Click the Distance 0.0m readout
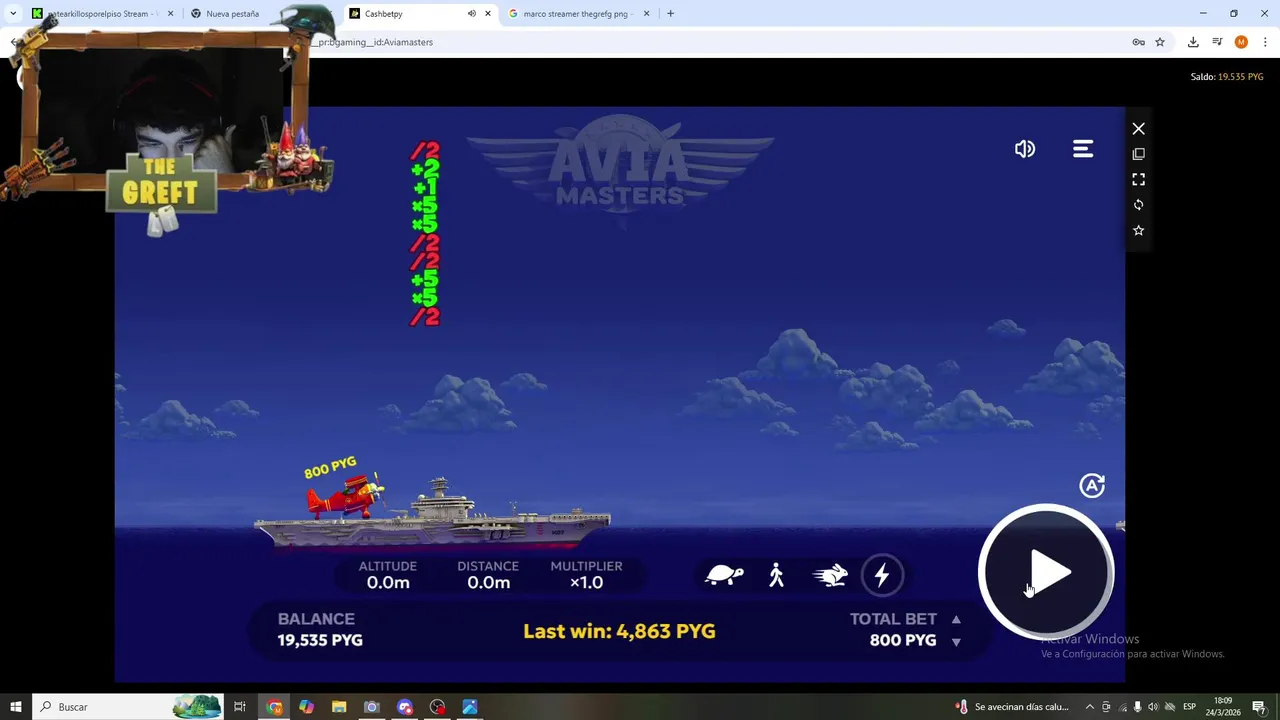1280x720 pixels. 488,574
